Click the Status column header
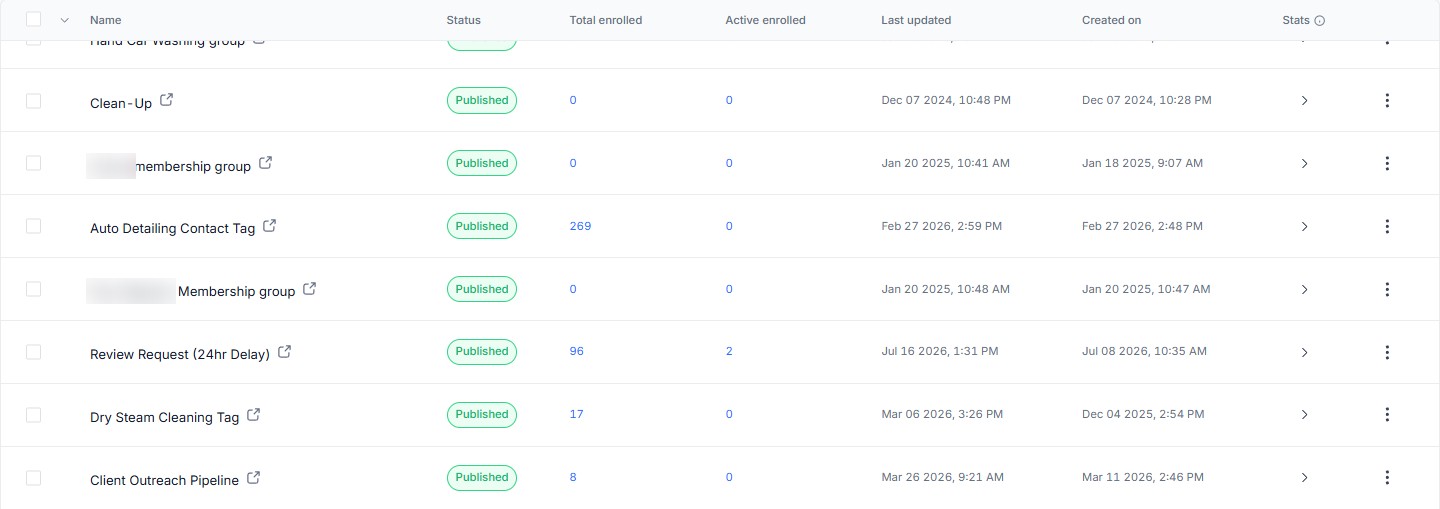 point(463,20)
